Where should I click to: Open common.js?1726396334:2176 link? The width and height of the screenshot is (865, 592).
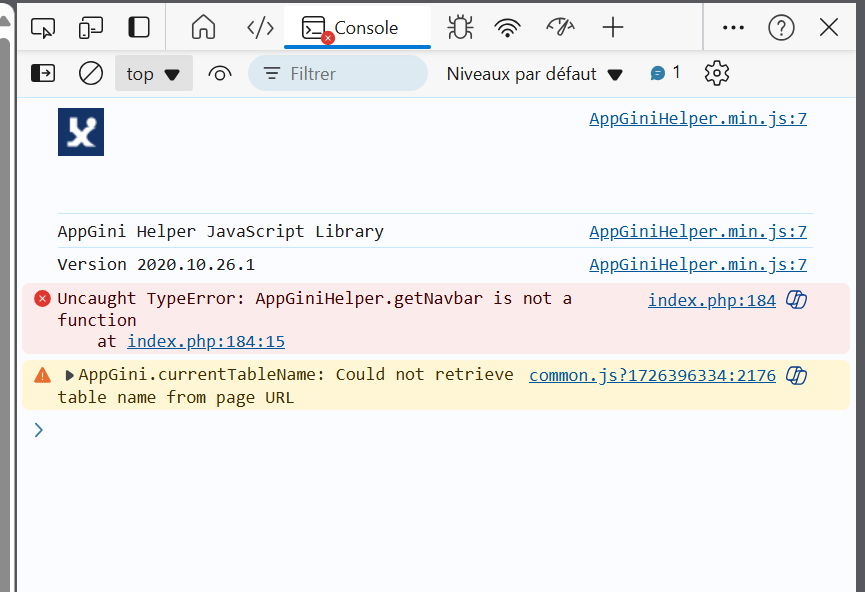(652, 376)
